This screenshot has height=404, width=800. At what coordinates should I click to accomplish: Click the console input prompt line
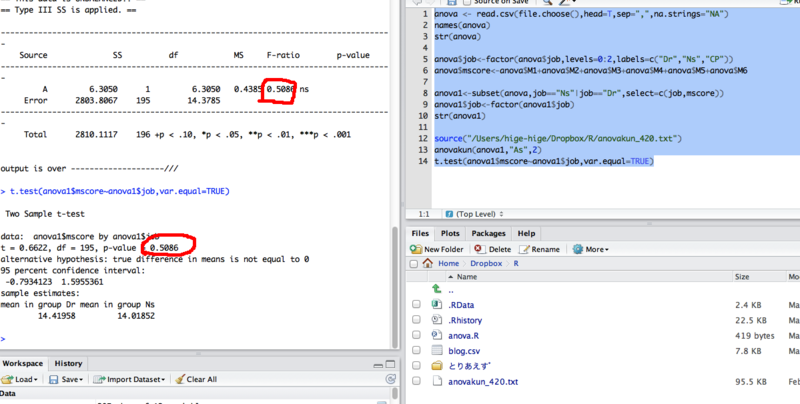(x=196, y=339)
